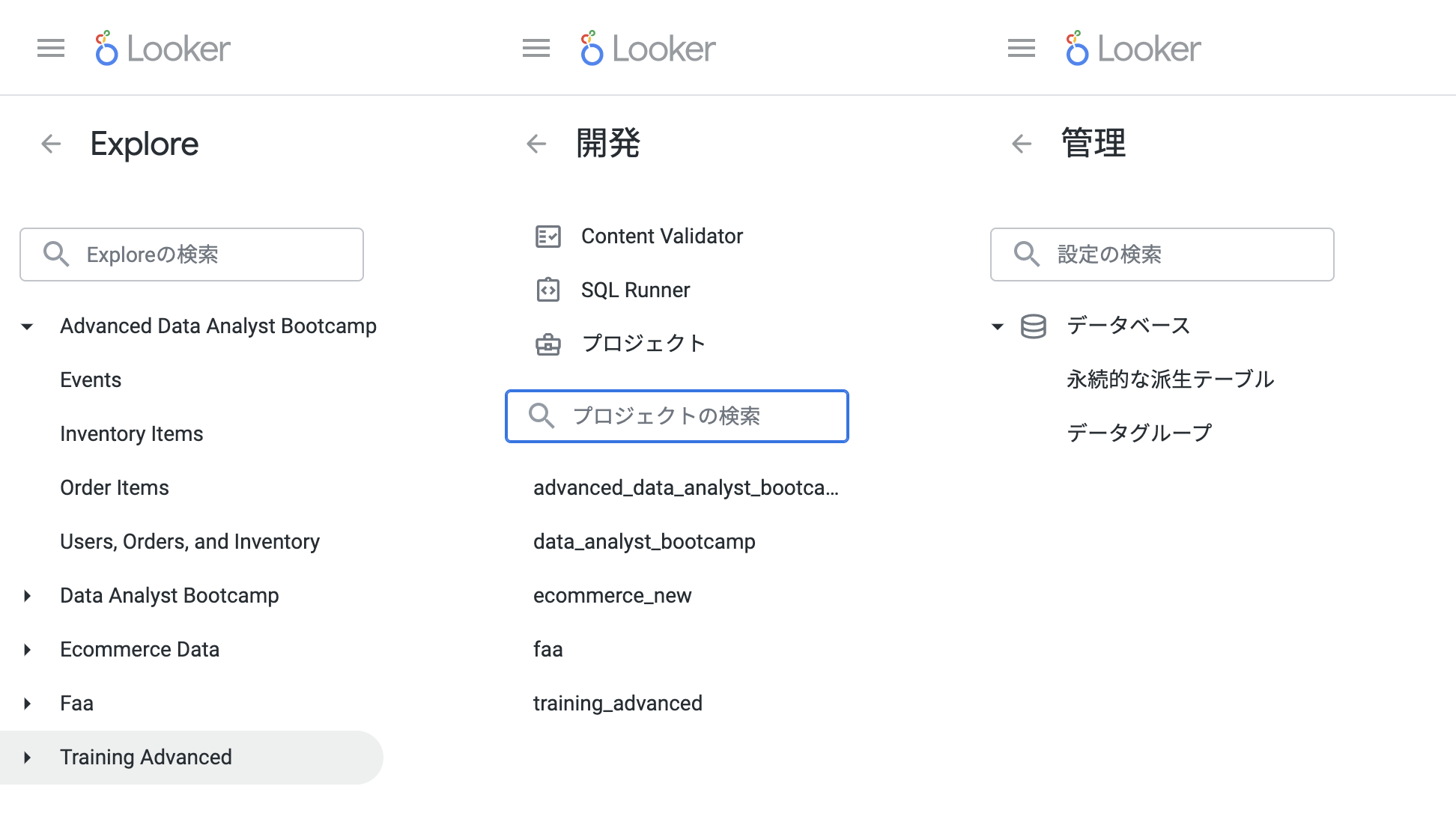This screenshot has width=1456, height=813.
Task: Go back from the Explore panel
Action: [51, 144]
